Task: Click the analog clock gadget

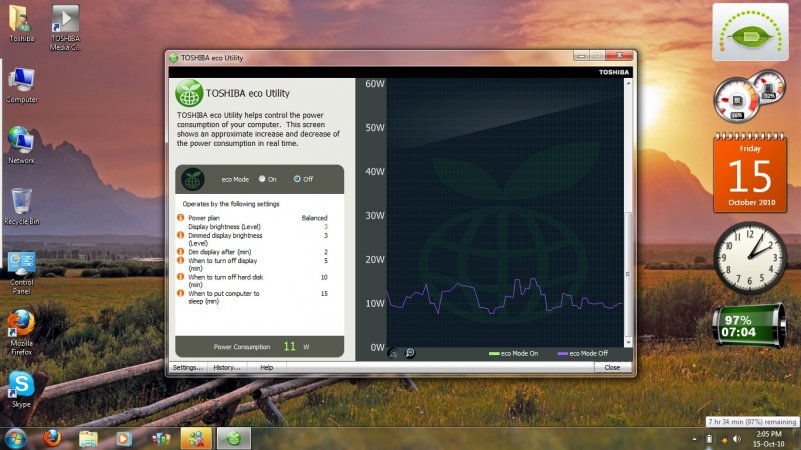Action: (x=750, y=257)
